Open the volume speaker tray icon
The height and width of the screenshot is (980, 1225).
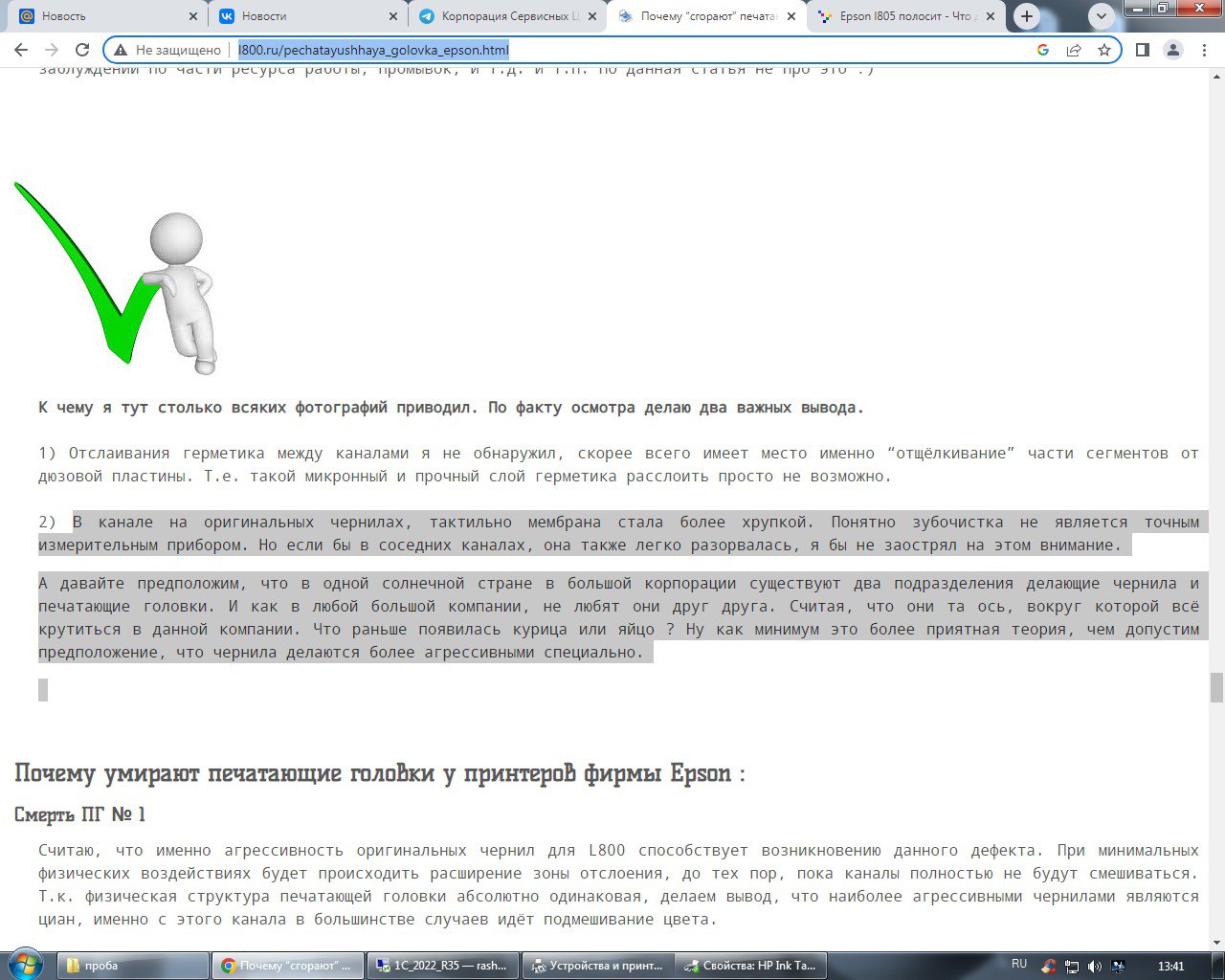(x=1095, y=967)
